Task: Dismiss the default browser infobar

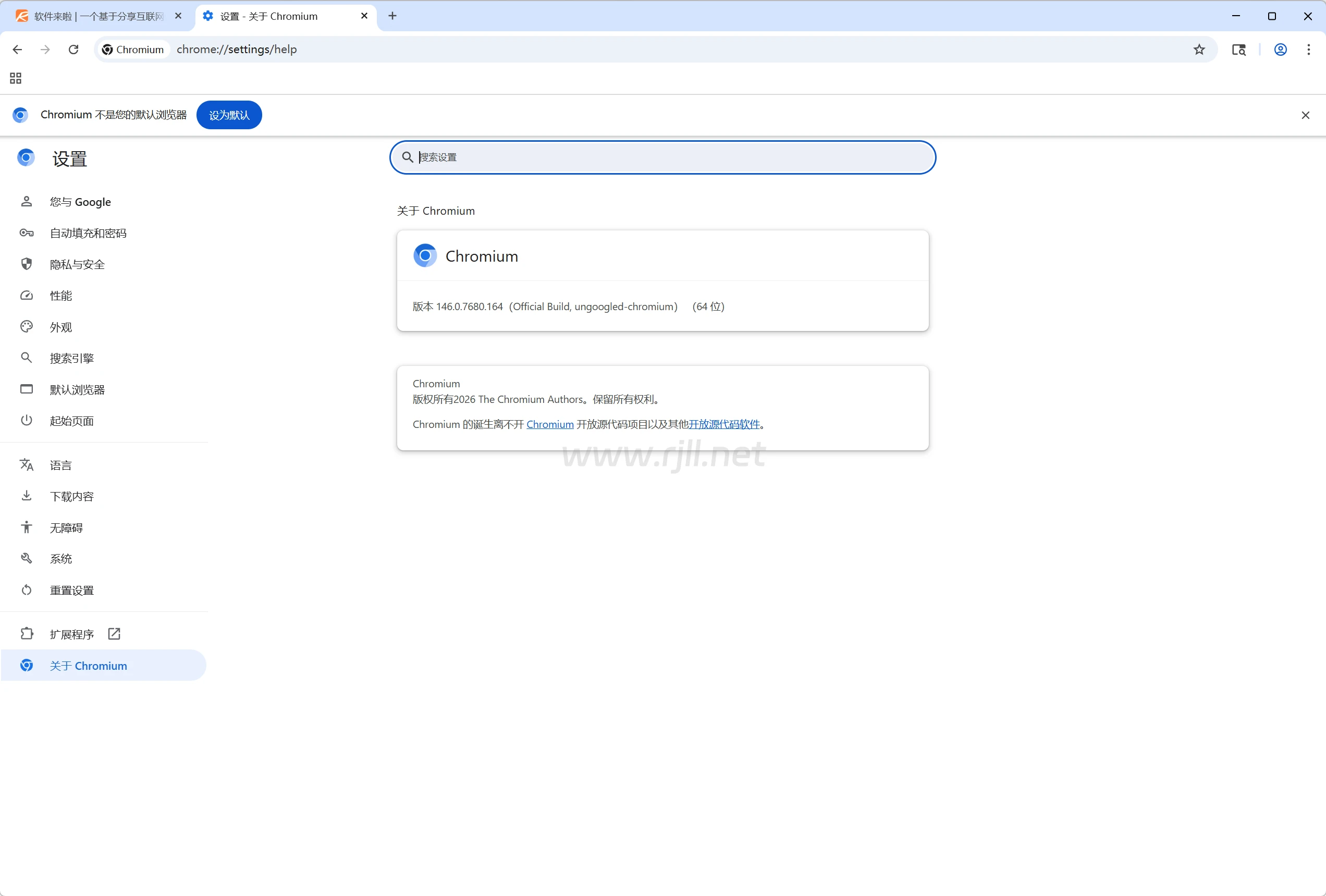Action: point(1305,115)
